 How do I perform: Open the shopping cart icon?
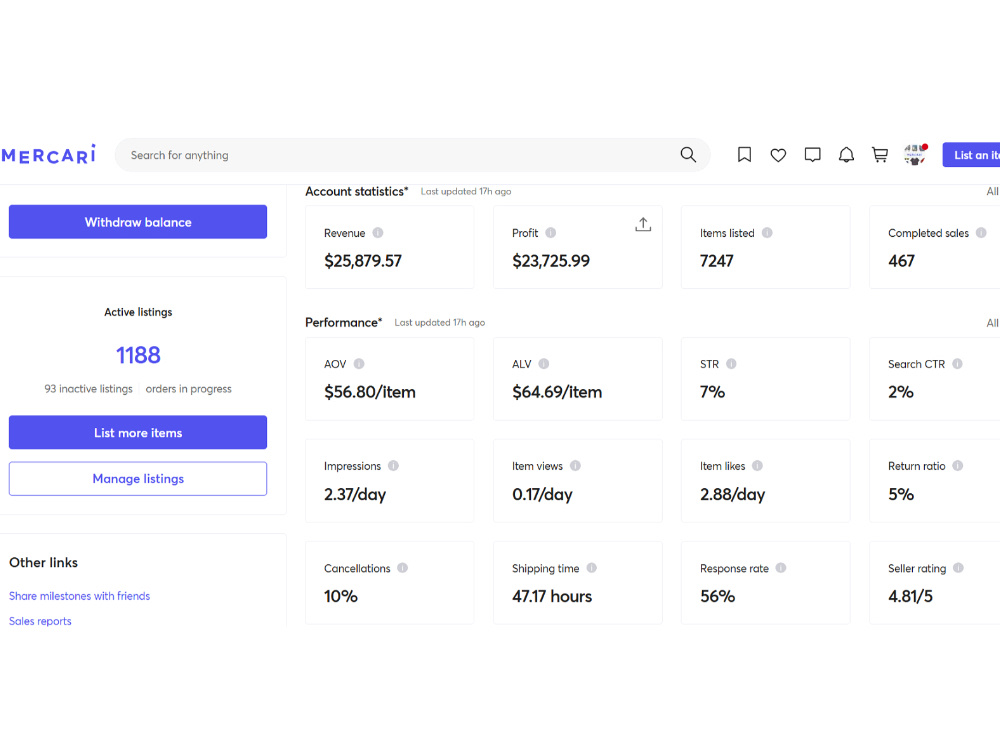[x=880, y=155]
